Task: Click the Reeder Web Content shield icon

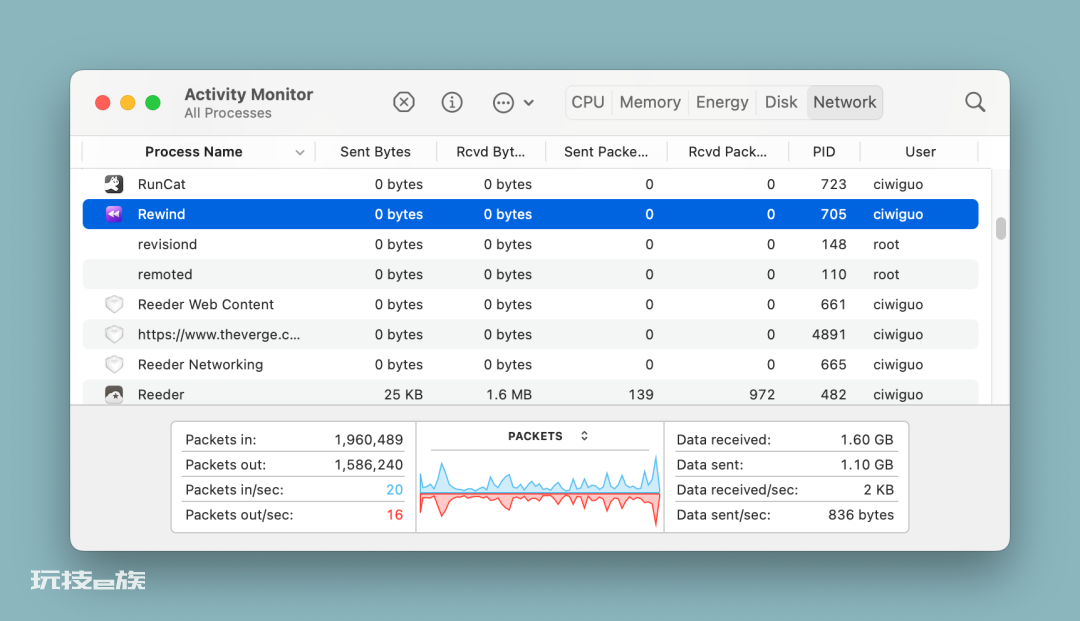Action: tap(114, 304)
